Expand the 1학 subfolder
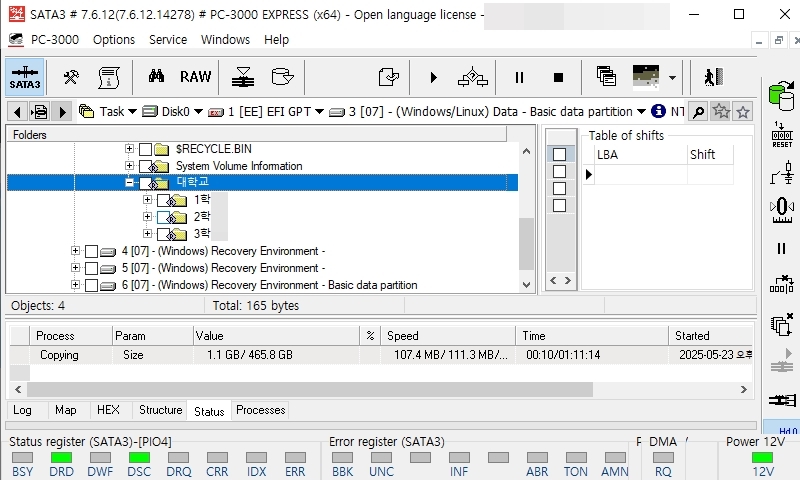 (x=147, y=199)
